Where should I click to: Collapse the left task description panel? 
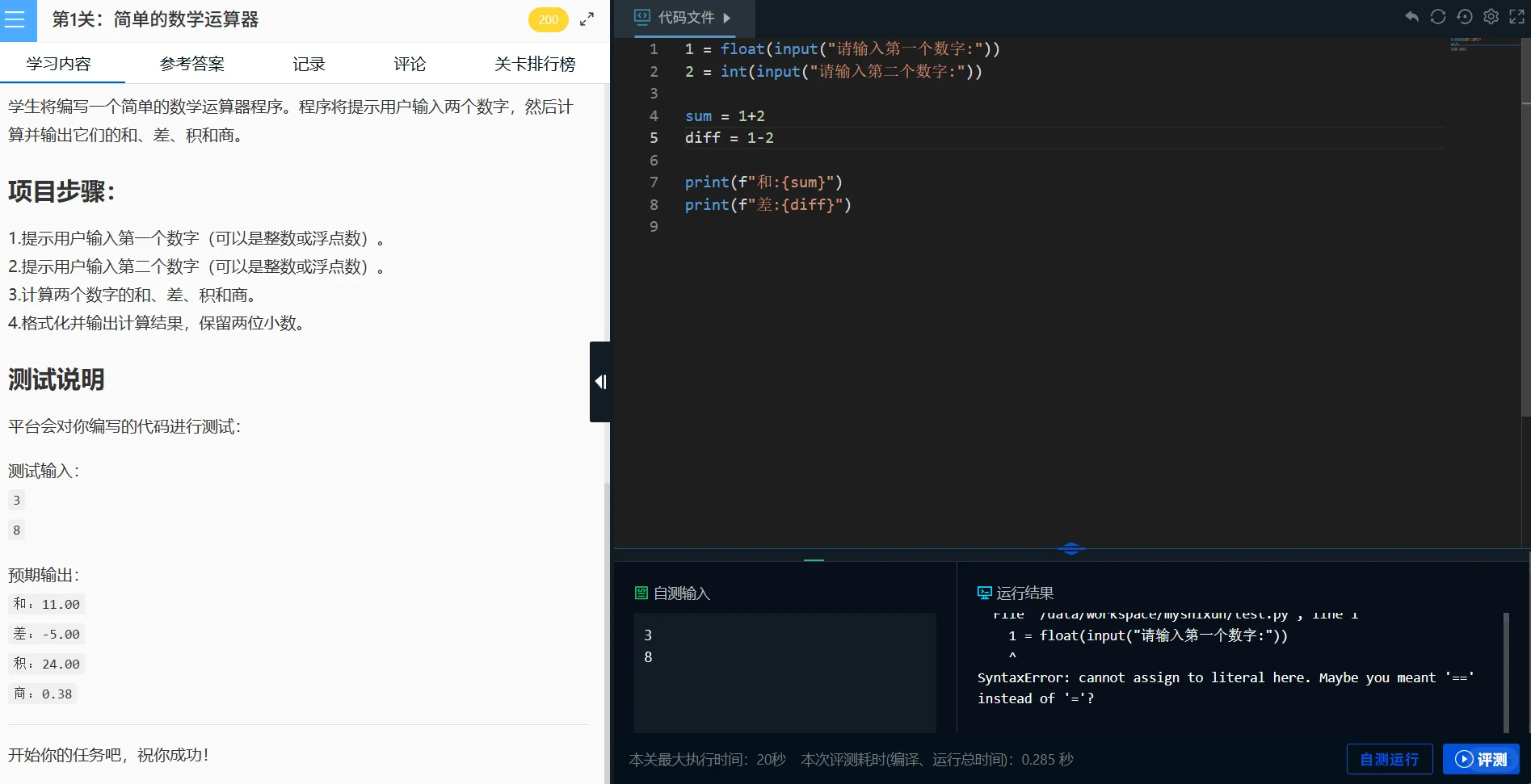[x=599, y=381]
